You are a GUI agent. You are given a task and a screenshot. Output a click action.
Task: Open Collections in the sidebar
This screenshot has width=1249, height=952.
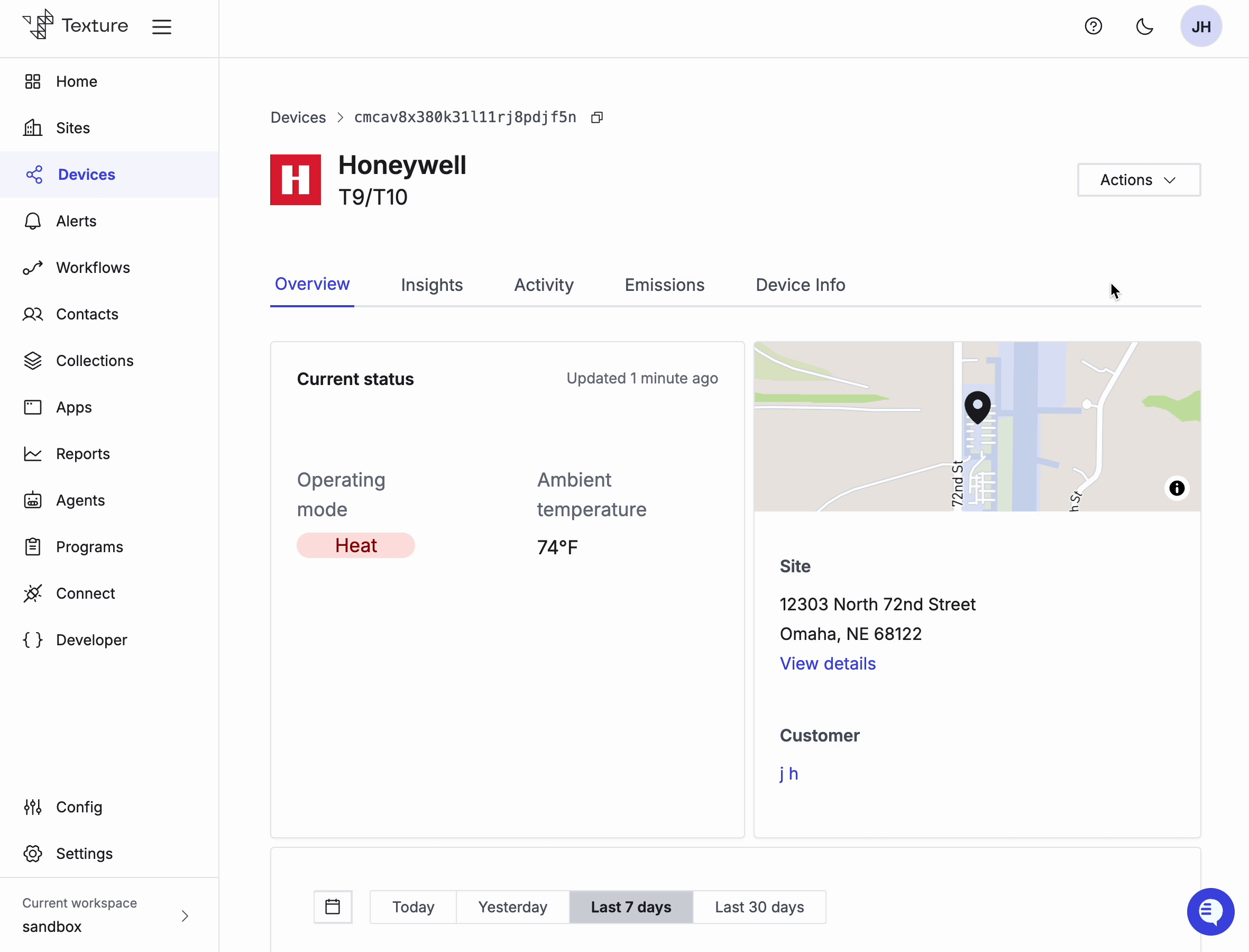coord(109,360)
